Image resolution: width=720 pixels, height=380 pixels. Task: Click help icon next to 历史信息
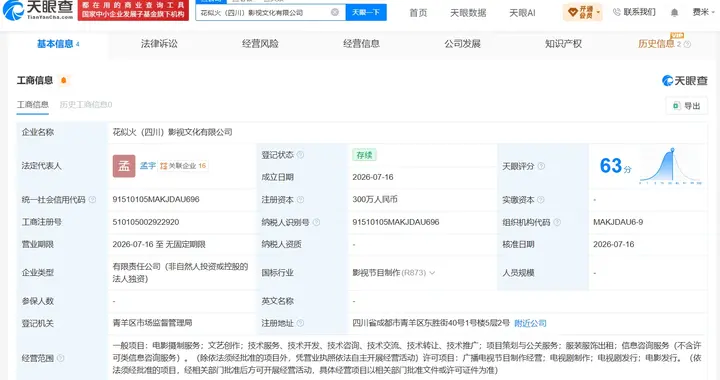(x=687, y=45)
